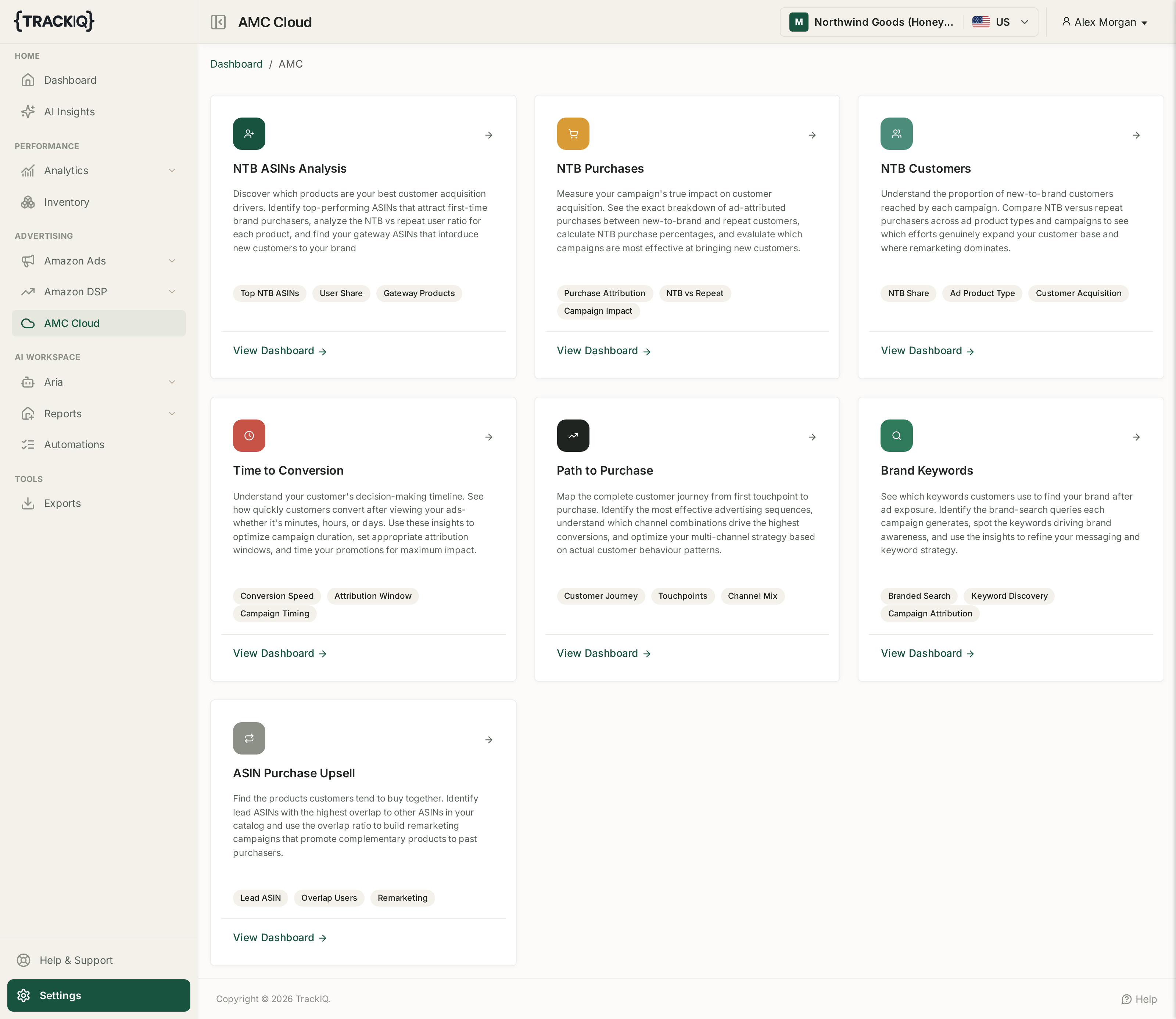Open AI Insights in the sidebar
The height and width of the screenshot is (1019, 1176).
pos(98,112)
